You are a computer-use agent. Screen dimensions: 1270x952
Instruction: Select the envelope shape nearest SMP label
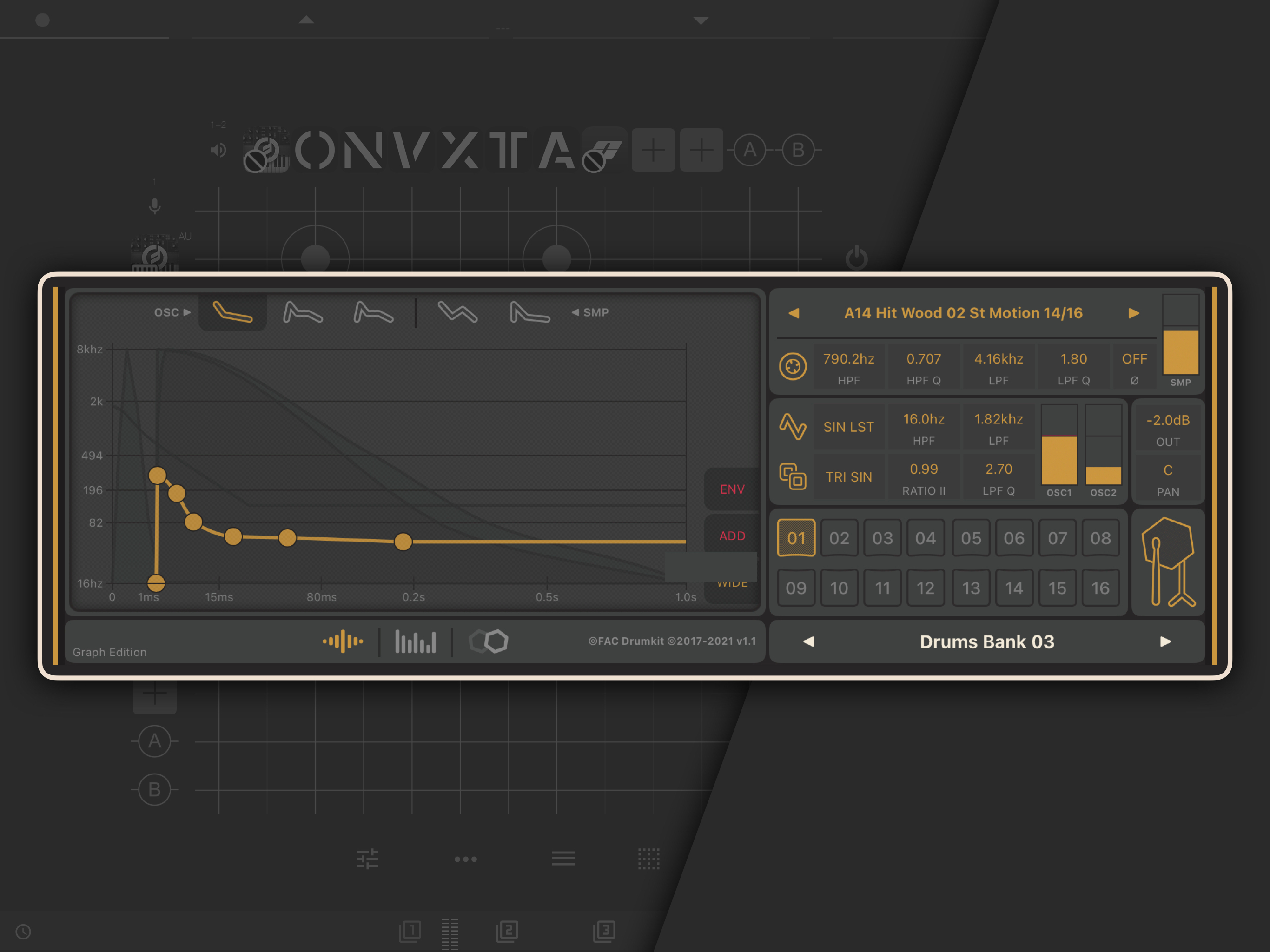pos(529,312)
